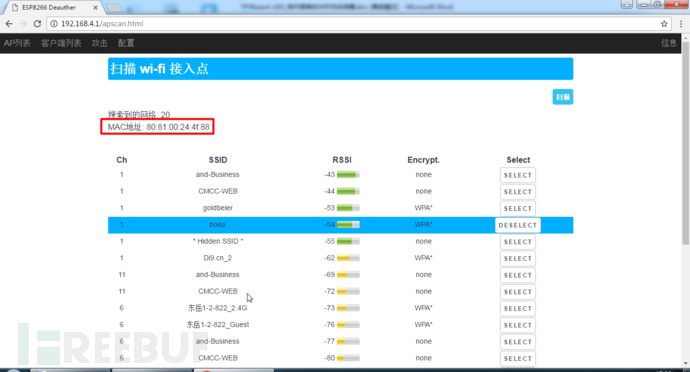690x372 pixels.
Task: Open the 客户端列表 menu item
Action: [61, 43]
